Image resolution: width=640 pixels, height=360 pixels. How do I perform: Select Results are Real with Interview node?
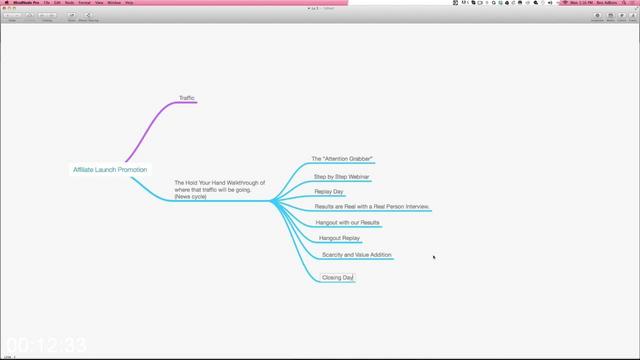pos(372,207)
